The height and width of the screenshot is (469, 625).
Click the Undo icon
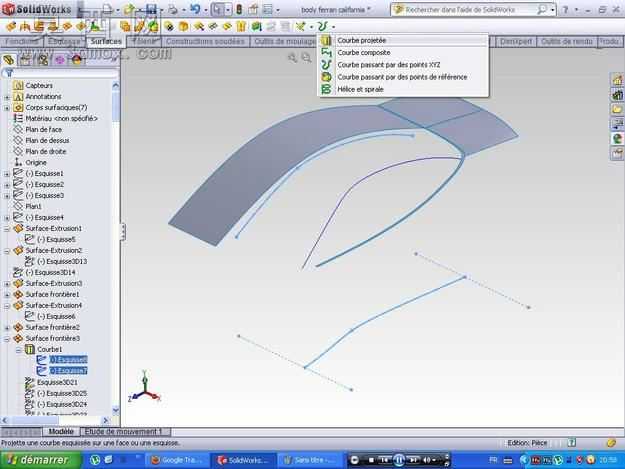[x=195, y=9]
